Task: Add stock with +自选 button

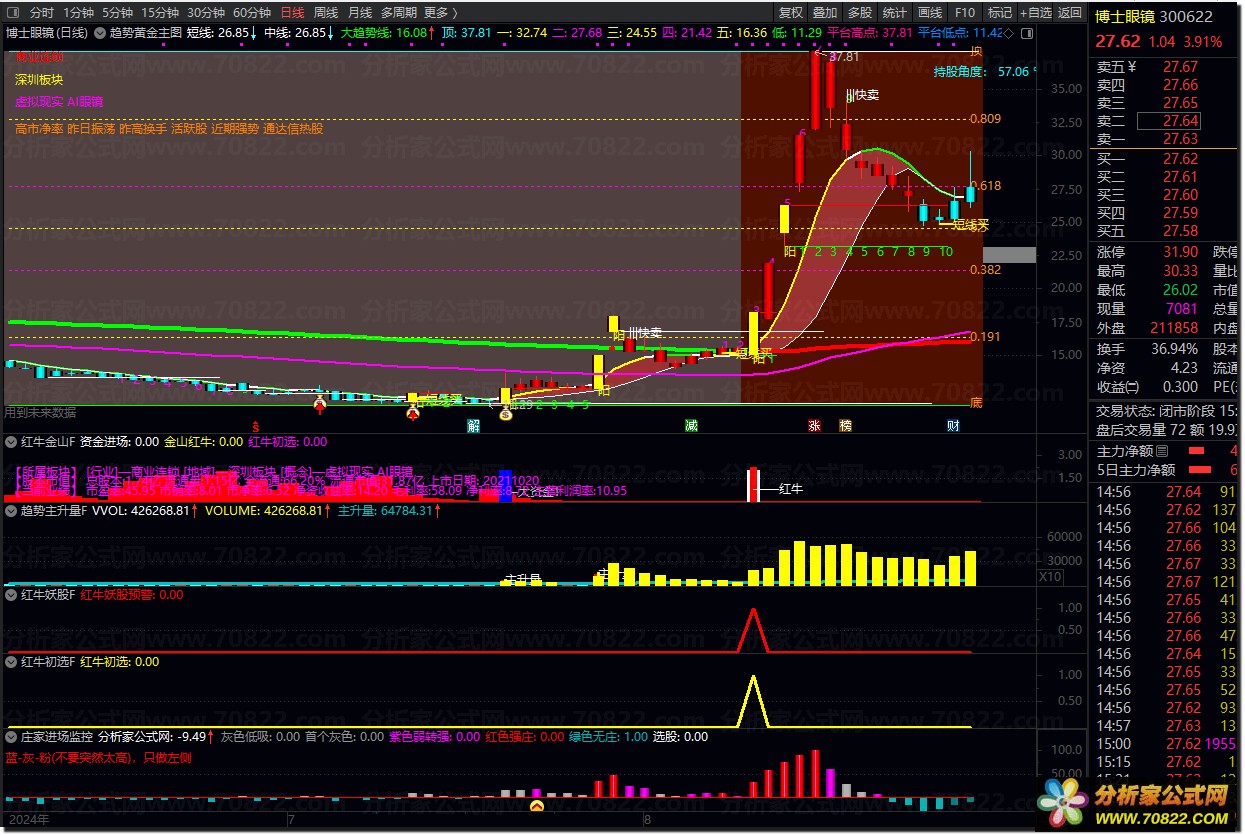Action: point(1035,13)
